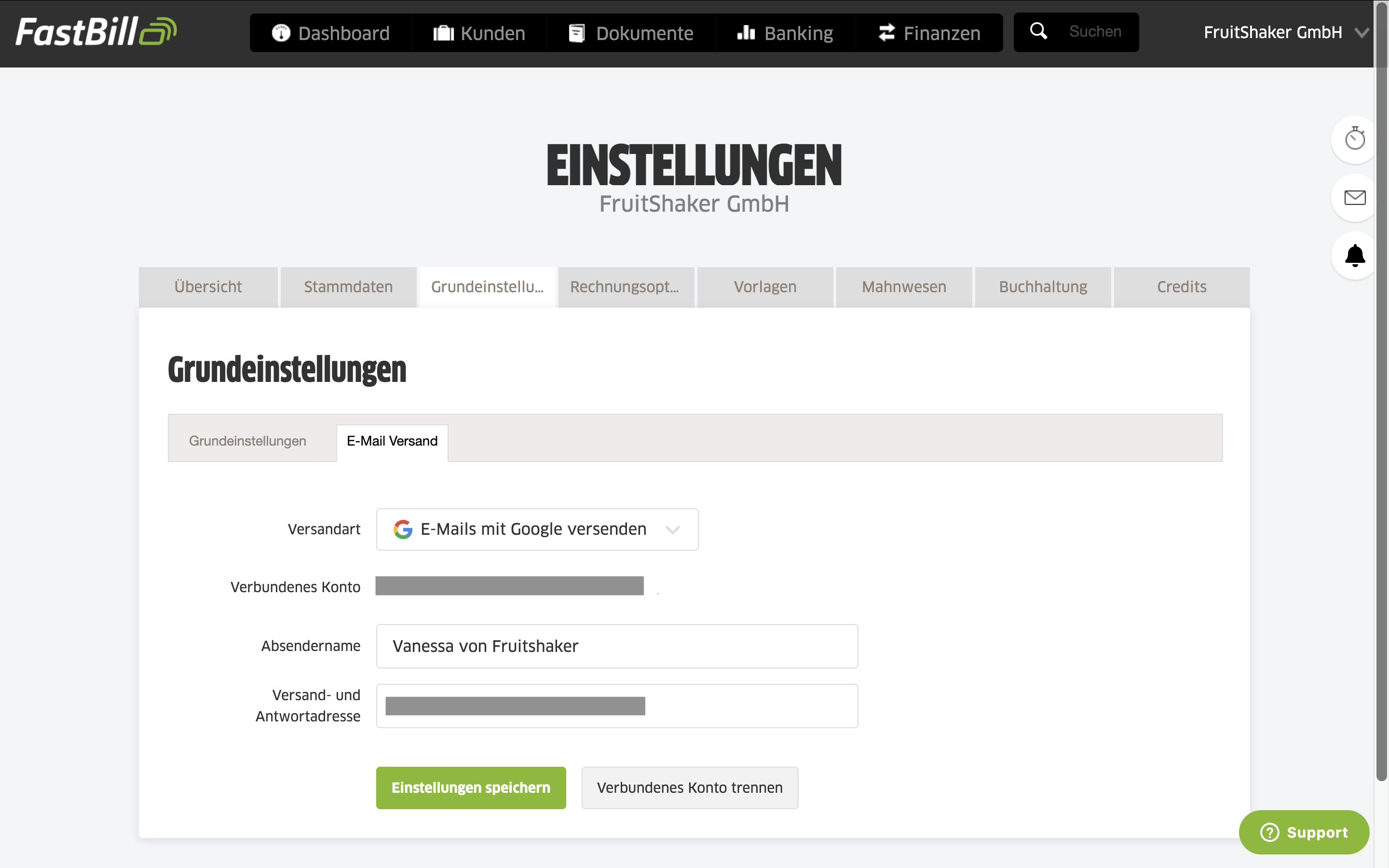Click the page vertical scrollbar
Image resolution: width=1389 pixels, height=868 pixels.
coord(1382,391)
